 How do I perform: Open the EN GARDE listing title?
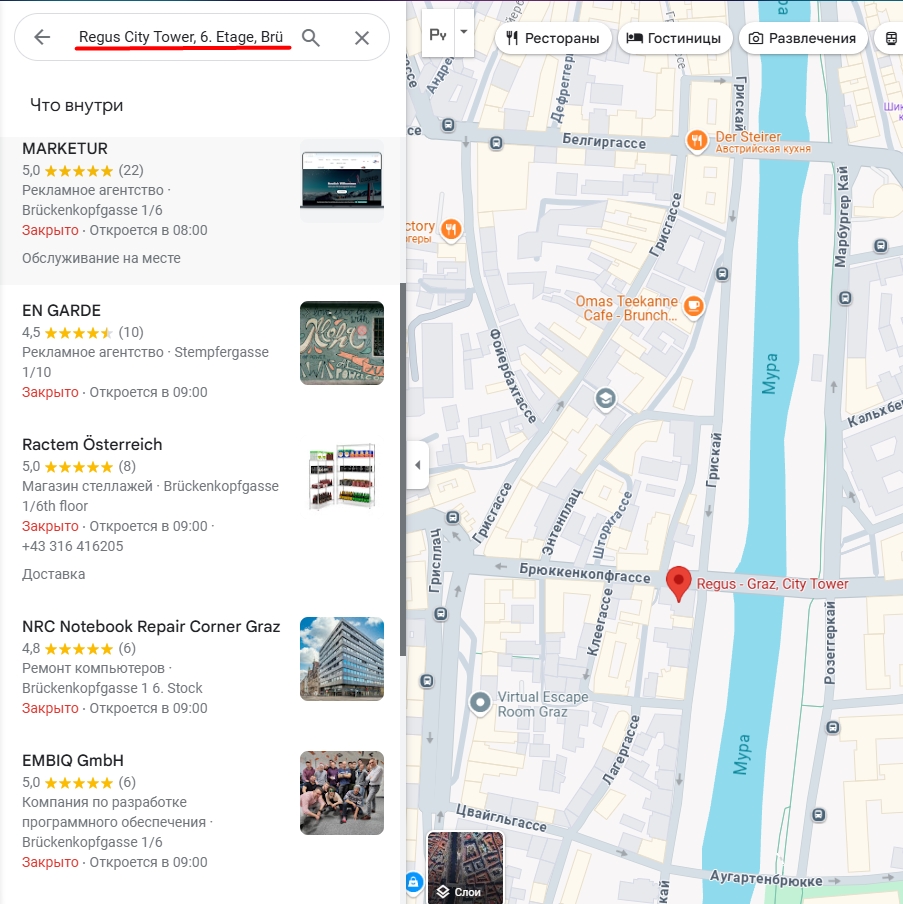62,311
